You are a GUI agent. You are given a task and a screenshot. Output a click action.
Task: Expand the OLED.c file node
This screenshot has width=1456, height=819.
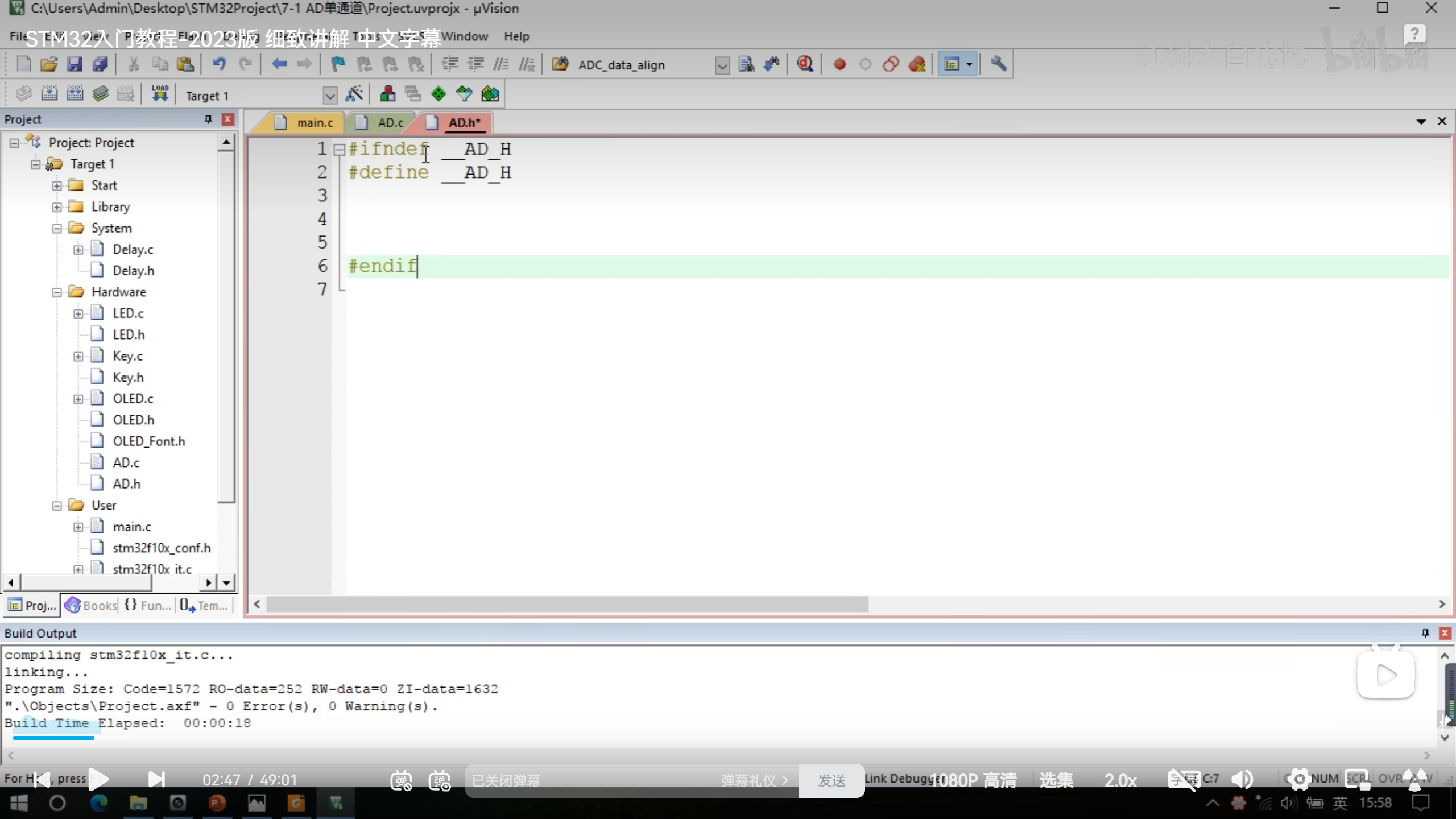click(78, 399)
